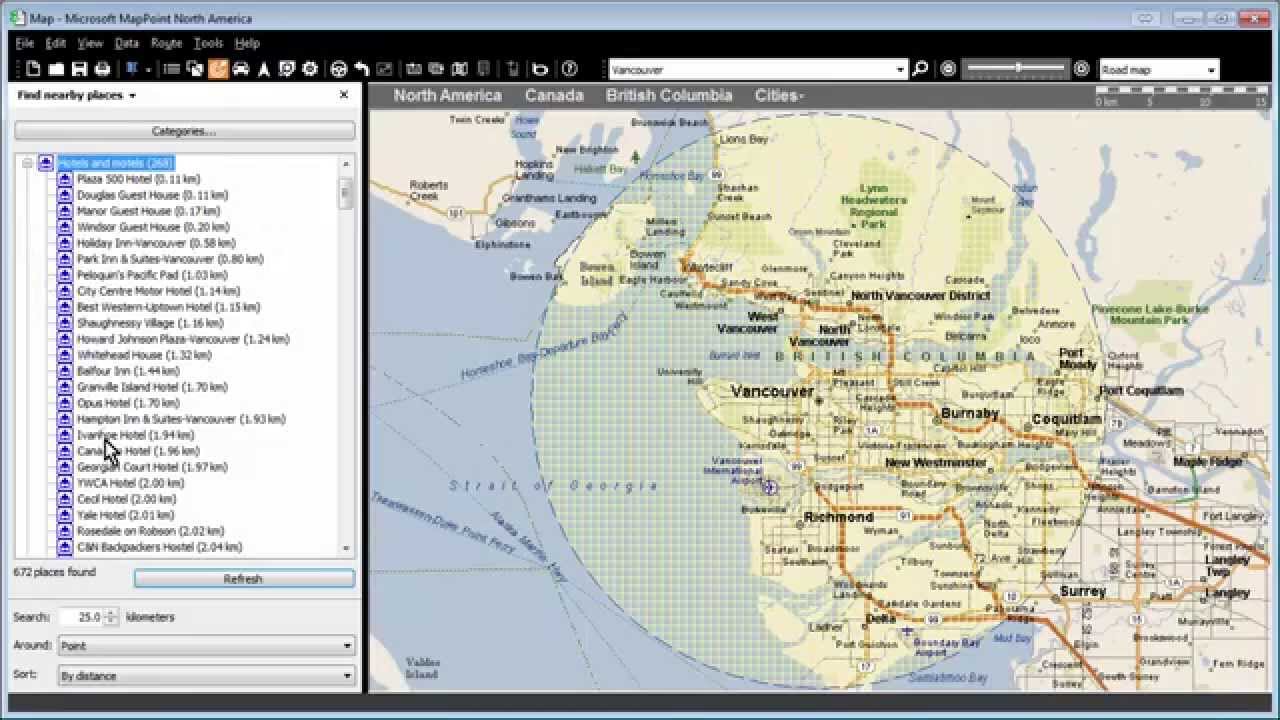
Task: Select Douglas Guest House (0.11 km)
Action: tap(152, 195)
